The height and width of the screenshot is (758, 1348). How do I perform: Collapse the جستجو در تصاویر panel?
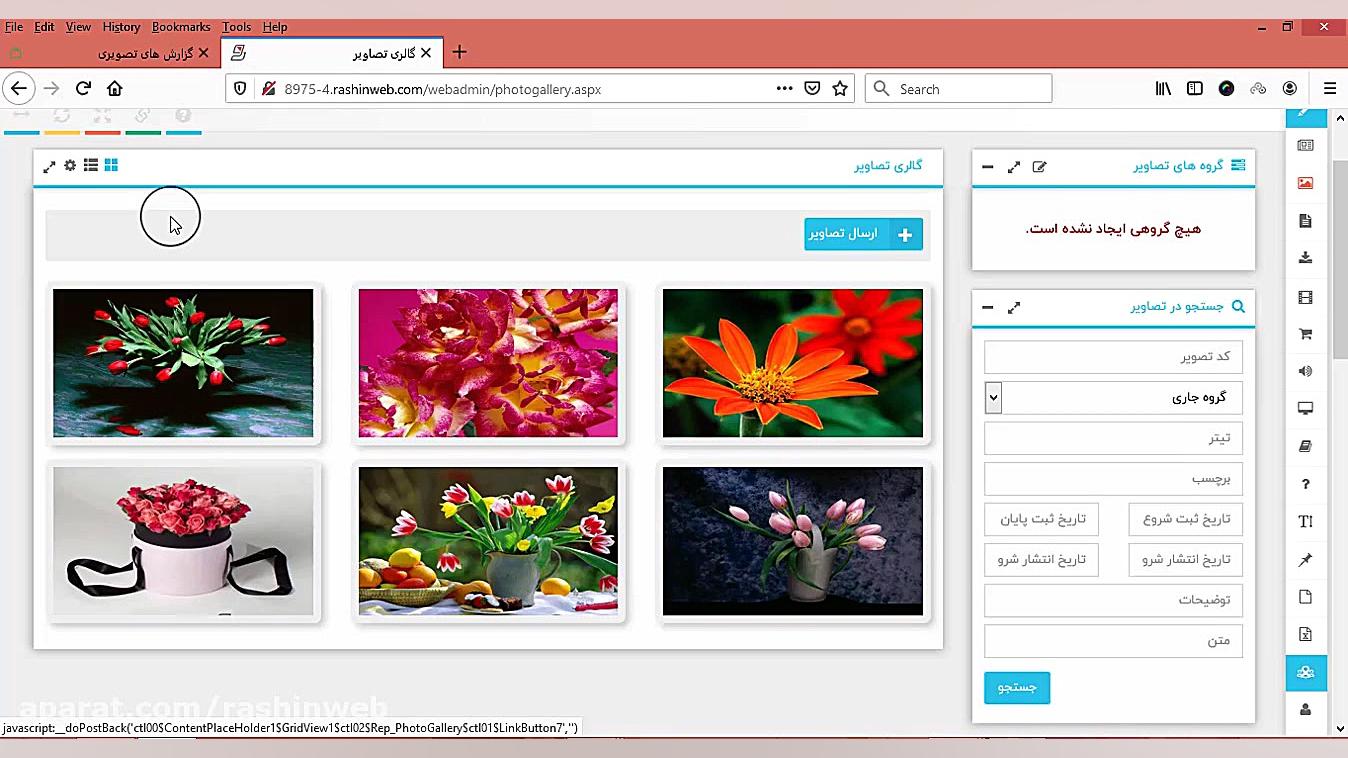(988, 307)
